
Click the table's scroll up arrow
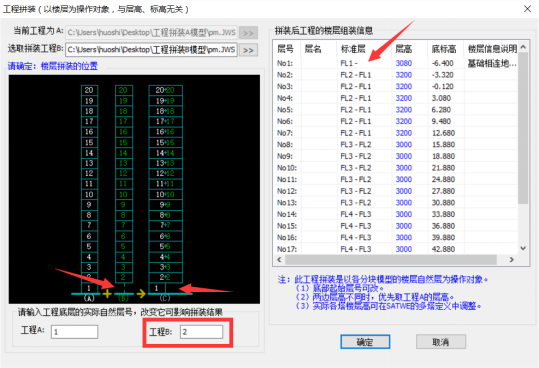tap(523, 47)
